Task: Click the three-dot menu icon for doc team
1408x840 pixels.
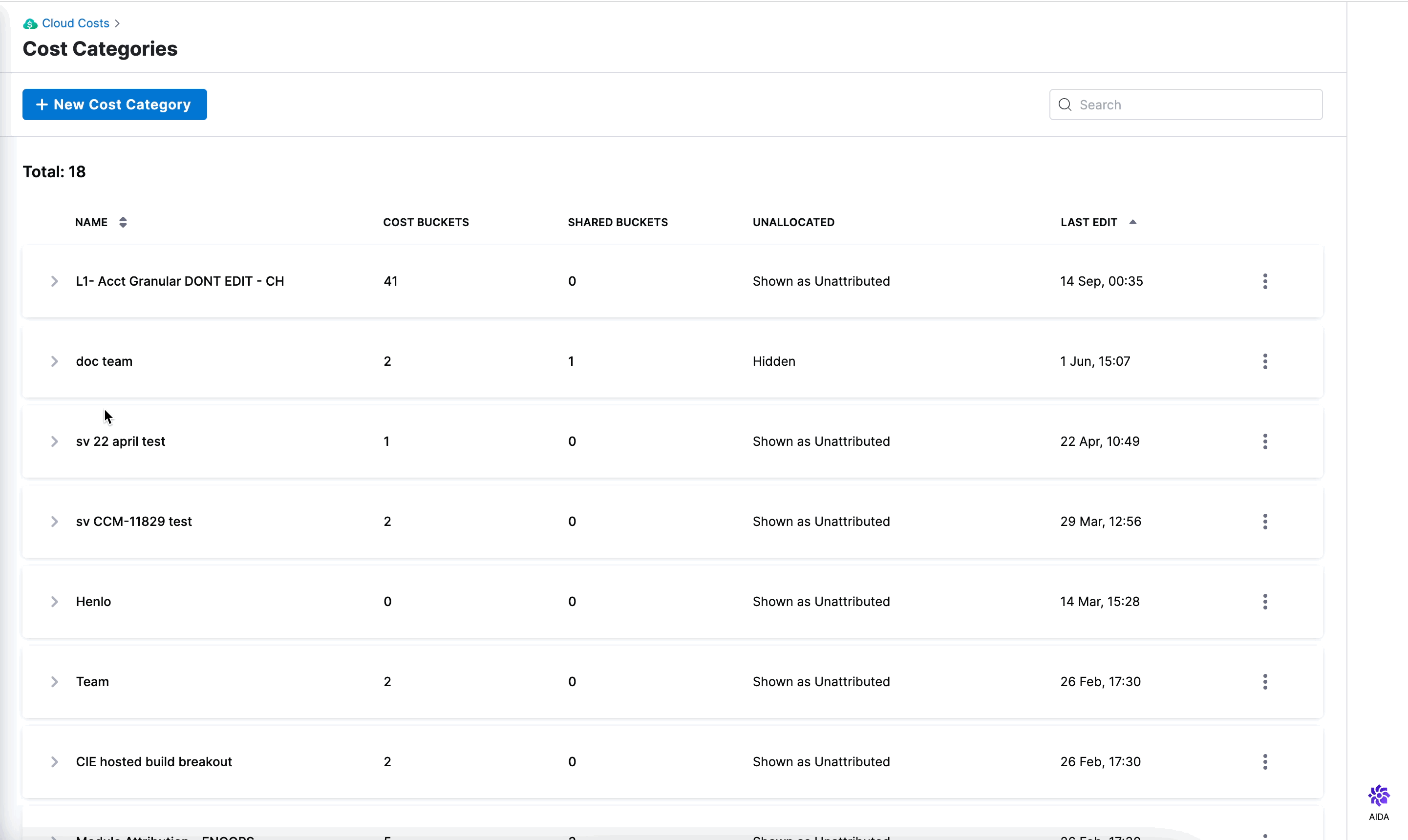Action: (x=1265, y=361)
